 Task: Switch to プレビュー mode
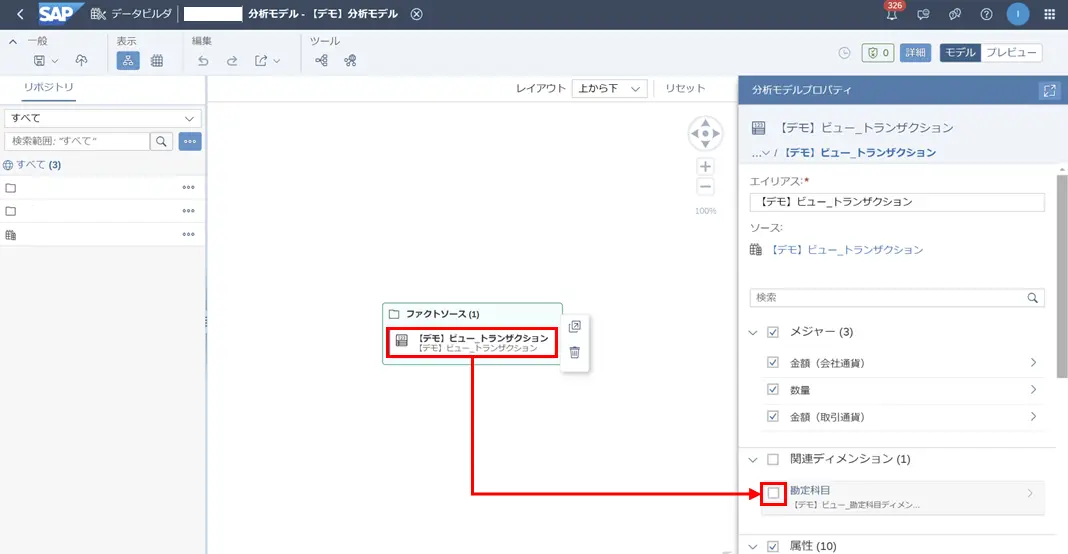pos(1011,52)
